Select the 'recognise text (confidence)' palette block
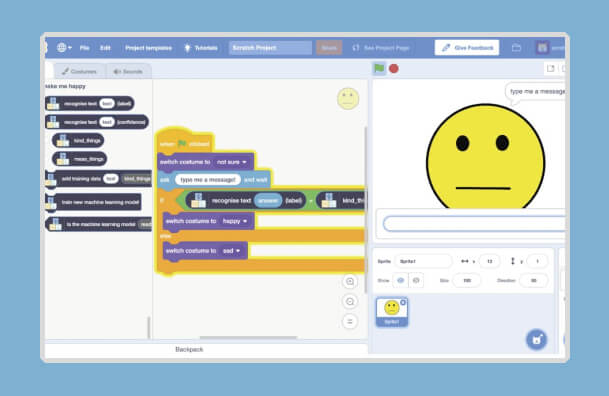 [x=97, y=122]
